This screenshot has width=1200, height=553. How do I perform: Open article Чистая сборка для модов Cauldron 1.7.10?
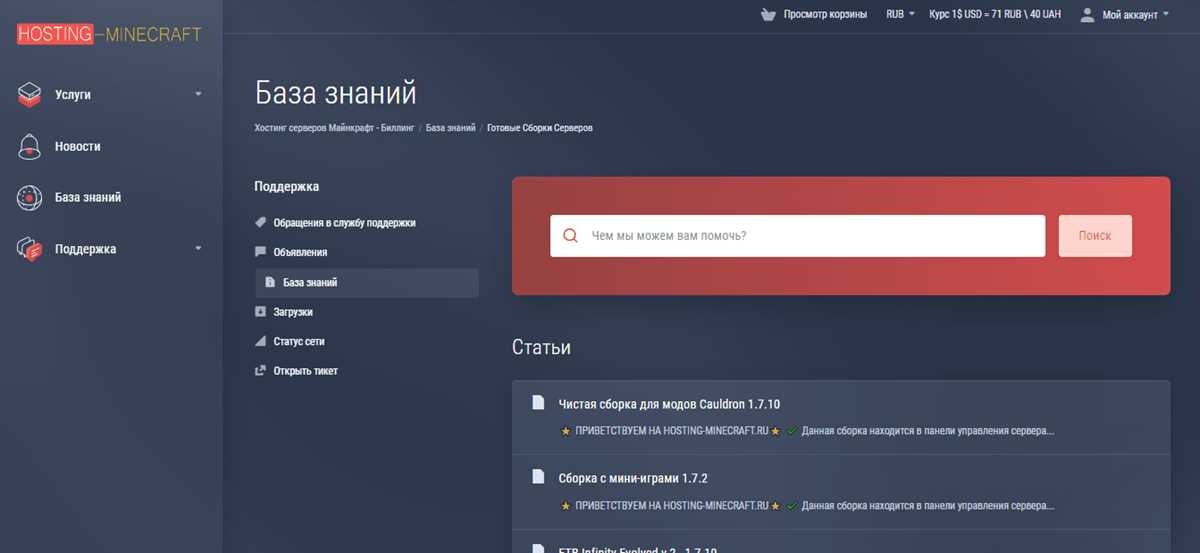click(669, 404)
